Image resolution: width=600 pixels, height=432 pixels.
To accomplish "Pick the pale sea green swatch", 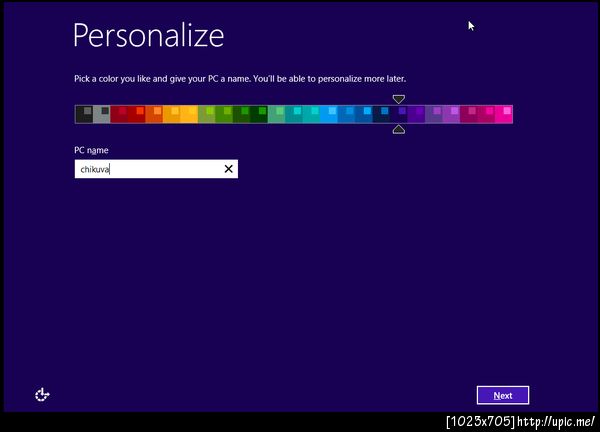I will point(277,114).
